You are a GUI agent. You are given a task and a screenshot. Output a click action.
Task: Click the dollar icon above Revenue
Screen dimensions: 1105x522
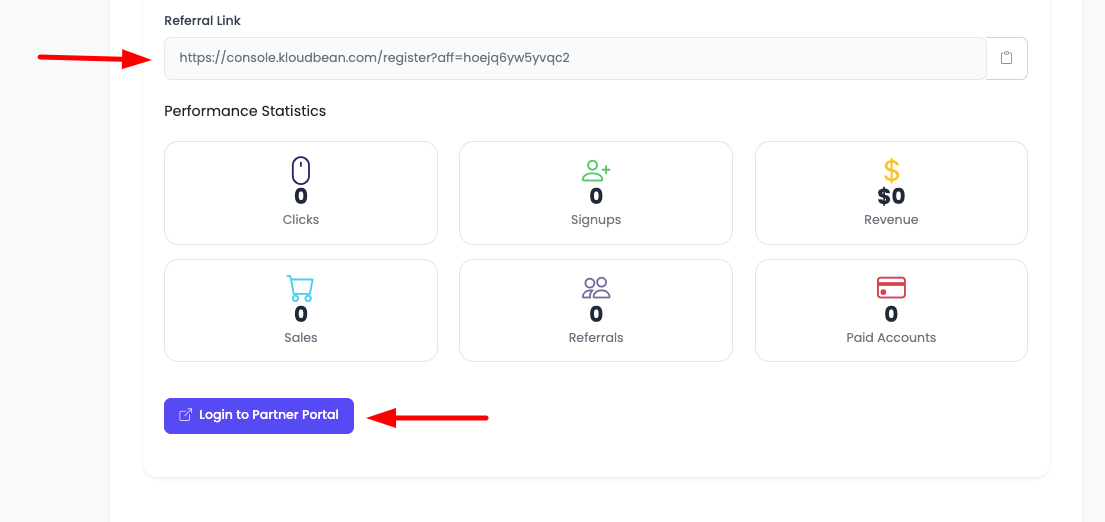[891, 170]
